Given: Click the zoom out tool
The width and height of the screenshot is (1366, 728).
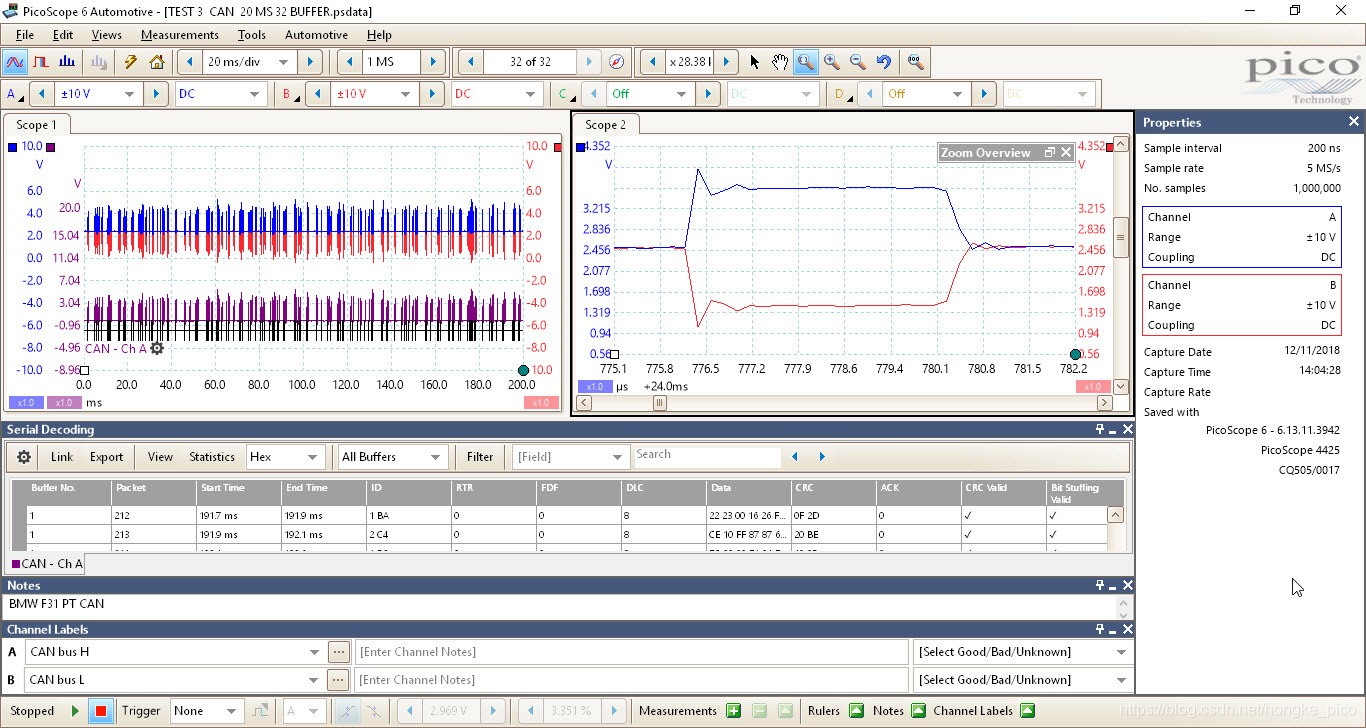Looking at the screenshot, I should 857,62.
